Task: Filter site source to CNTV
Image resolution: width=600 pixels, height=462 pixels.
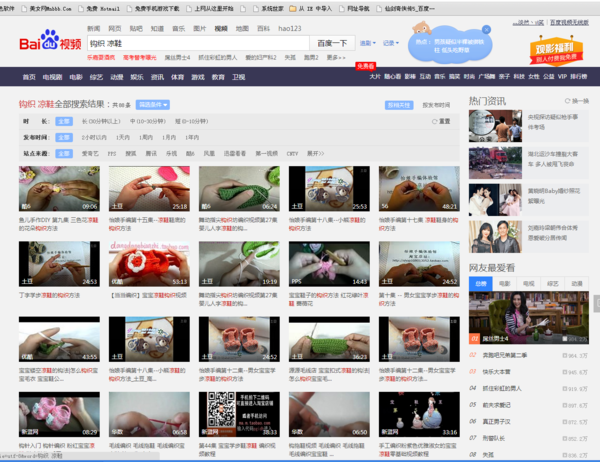Action: pos(292,153)
